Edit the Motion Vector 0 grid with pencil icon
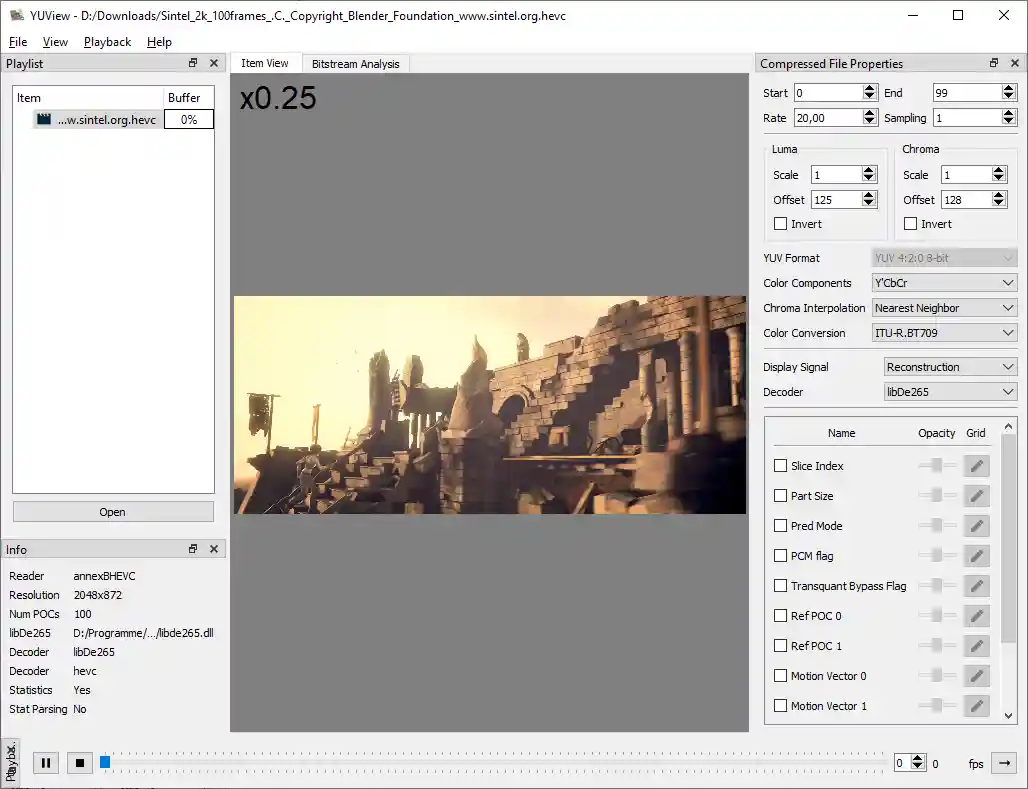This screenshot has width=1028, height=789. [975, 675]
